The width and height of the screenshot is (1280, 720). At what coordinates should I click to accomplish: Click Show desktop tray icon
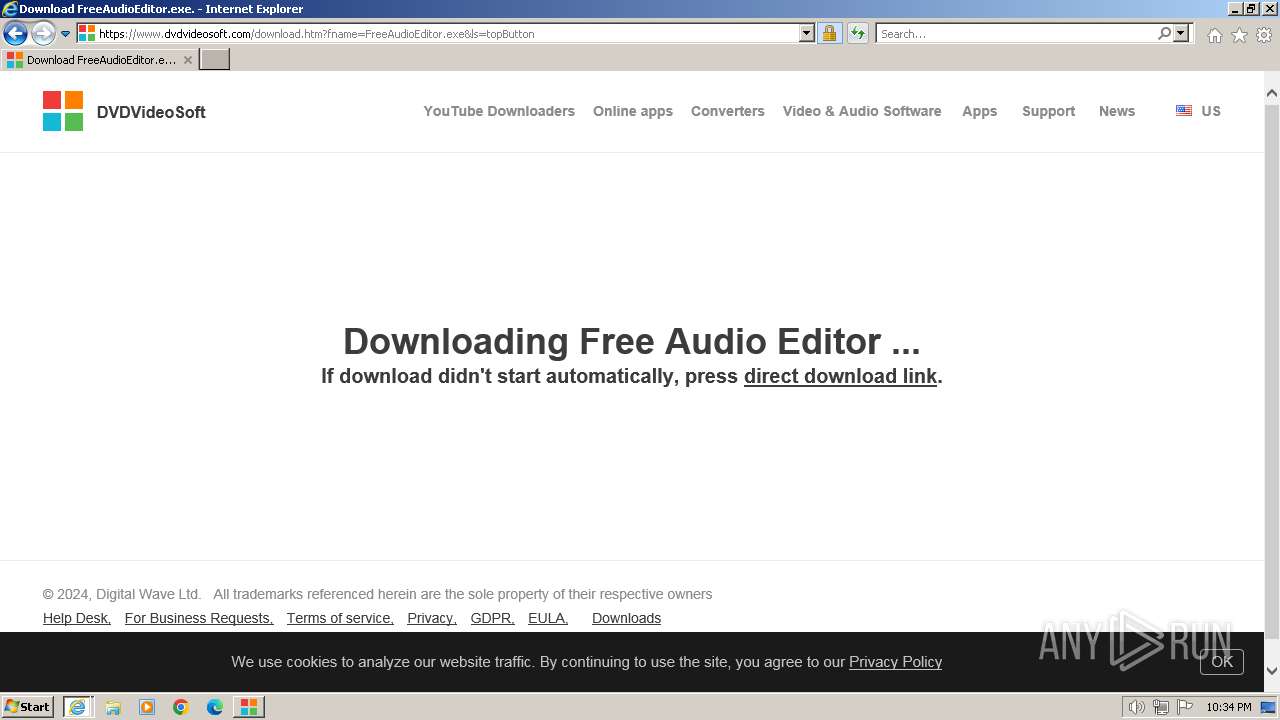coord(1268,707)
